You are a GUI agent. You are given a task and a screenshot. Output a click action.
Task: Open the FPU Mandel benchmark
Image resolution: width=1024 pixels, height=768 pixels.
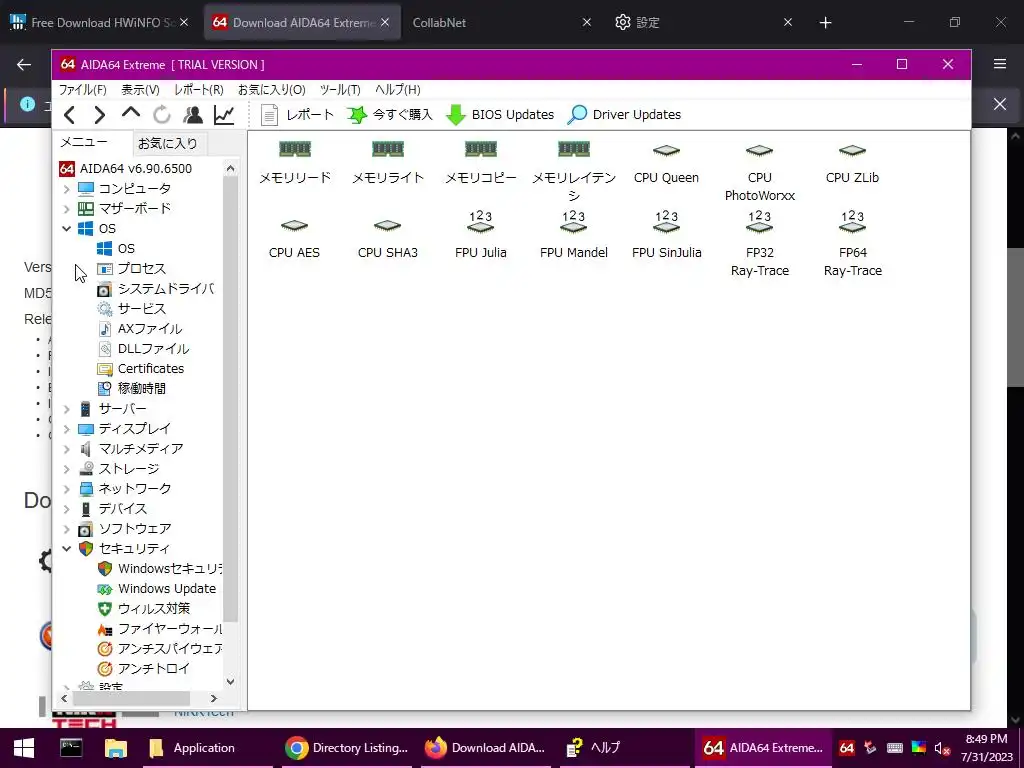(x=573, y=236)
